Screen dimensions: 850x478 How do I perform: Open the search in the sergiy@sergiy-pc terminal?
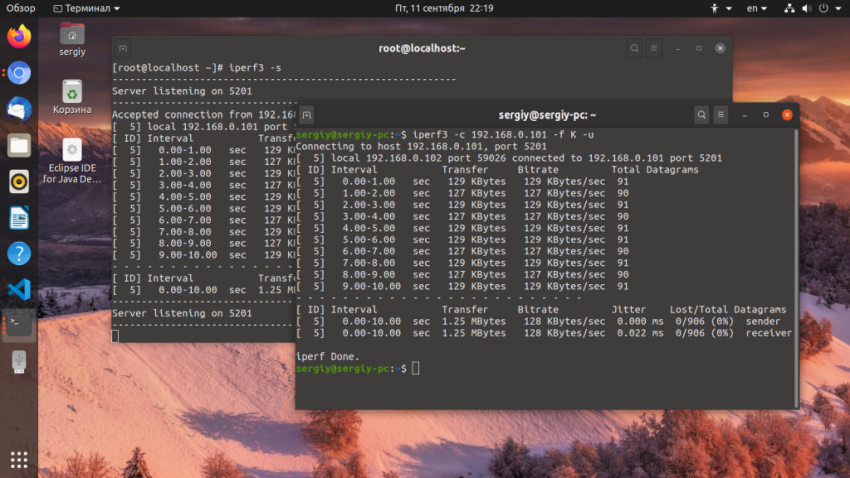click(x=702, y=115)
